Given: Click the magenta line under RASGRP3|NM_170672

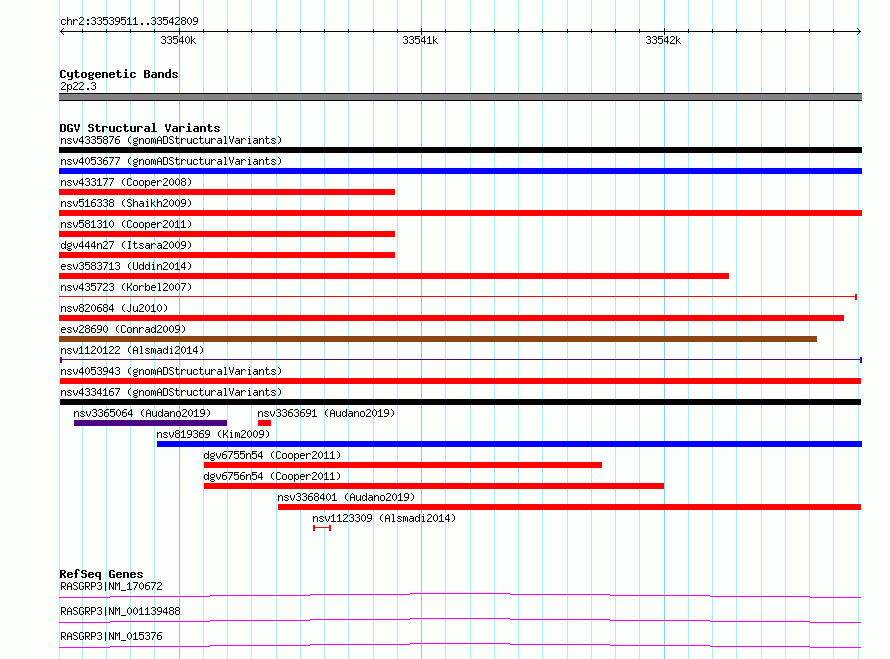Looking at the screenshot, I should coord(460,595).
